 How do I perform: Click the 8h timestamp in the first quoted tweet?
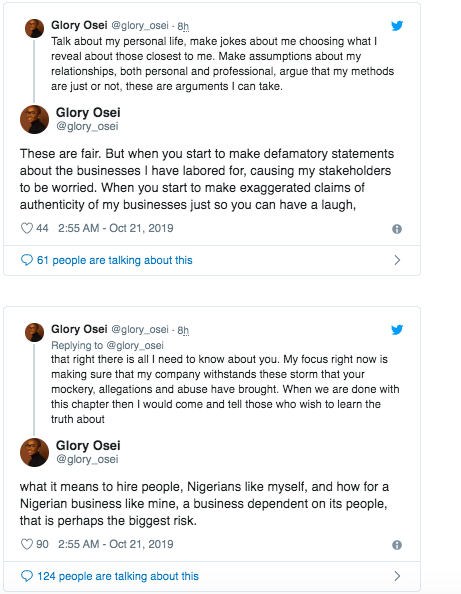tap(183, 26)
